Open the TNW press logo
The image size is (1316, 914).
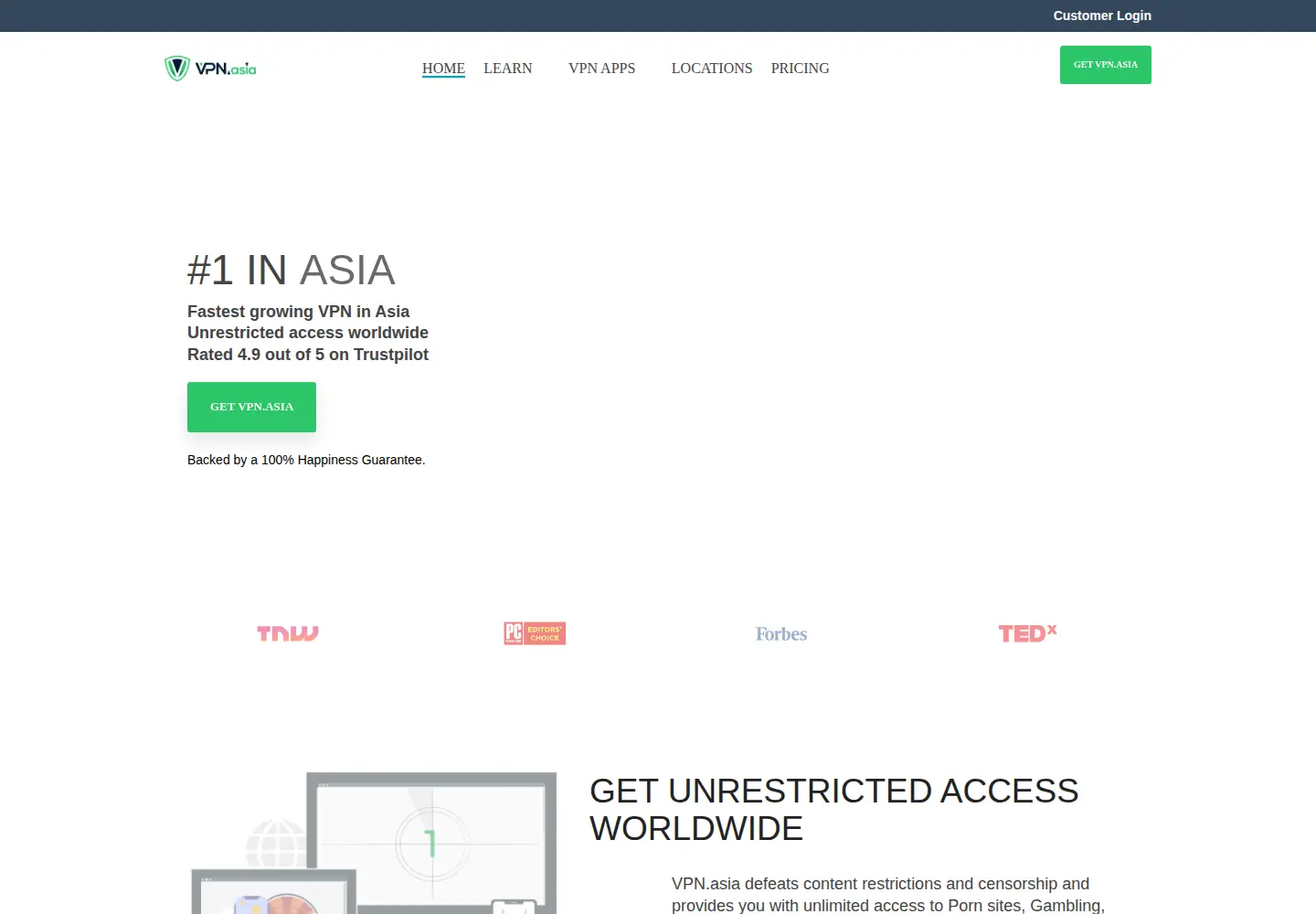[x=288, y=633]
